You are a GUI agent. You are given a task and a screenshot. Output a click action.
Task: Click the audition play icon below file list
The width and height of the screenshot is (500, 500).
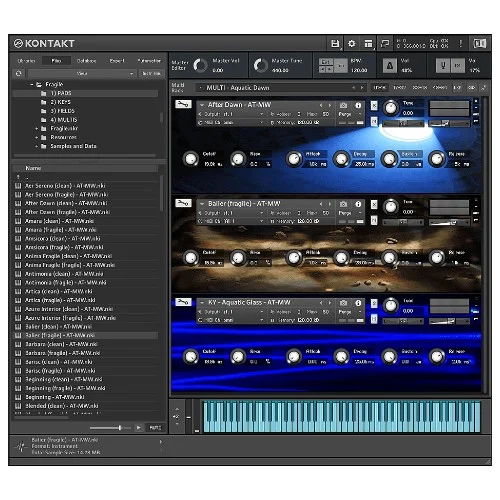[139, 427]
